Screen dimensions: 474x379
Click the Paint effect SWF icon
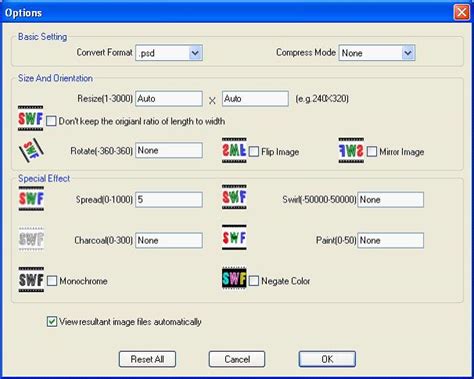[x=234, y=237]
